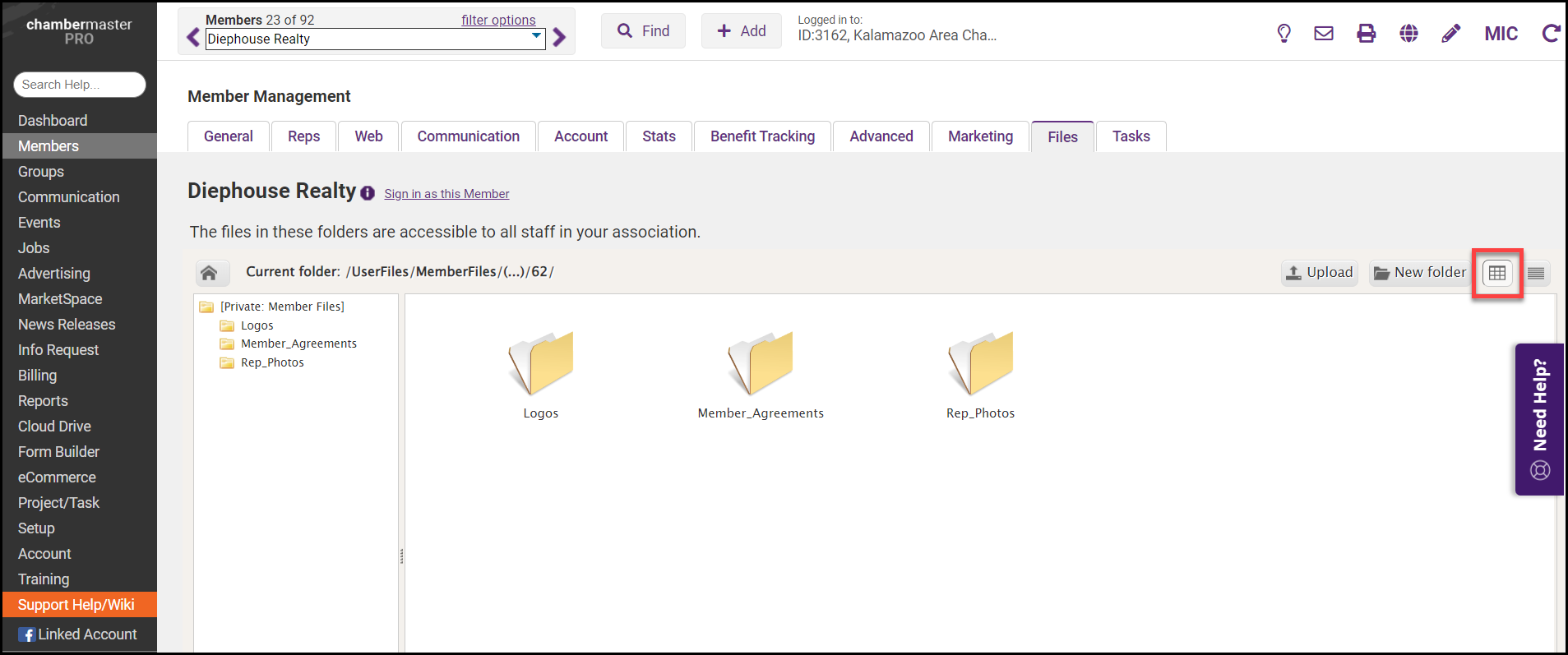
Task: Go to next member arrow
Action: pos(560,38)
